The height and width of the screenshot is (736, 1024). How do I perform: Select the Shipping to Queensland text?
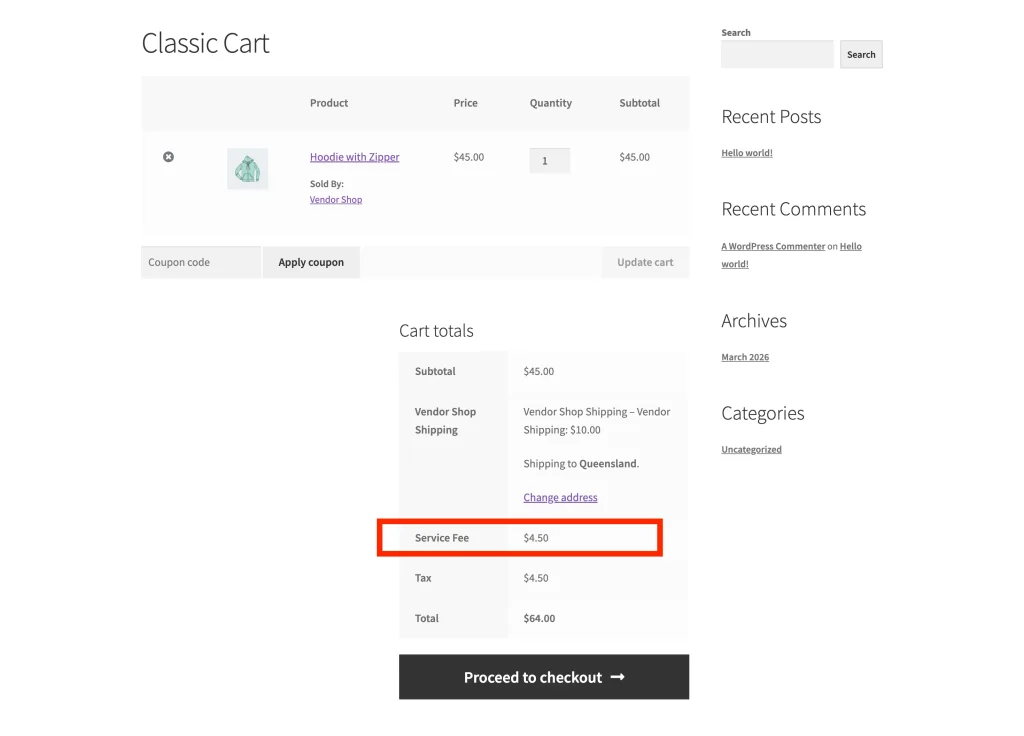coord(581,463)
